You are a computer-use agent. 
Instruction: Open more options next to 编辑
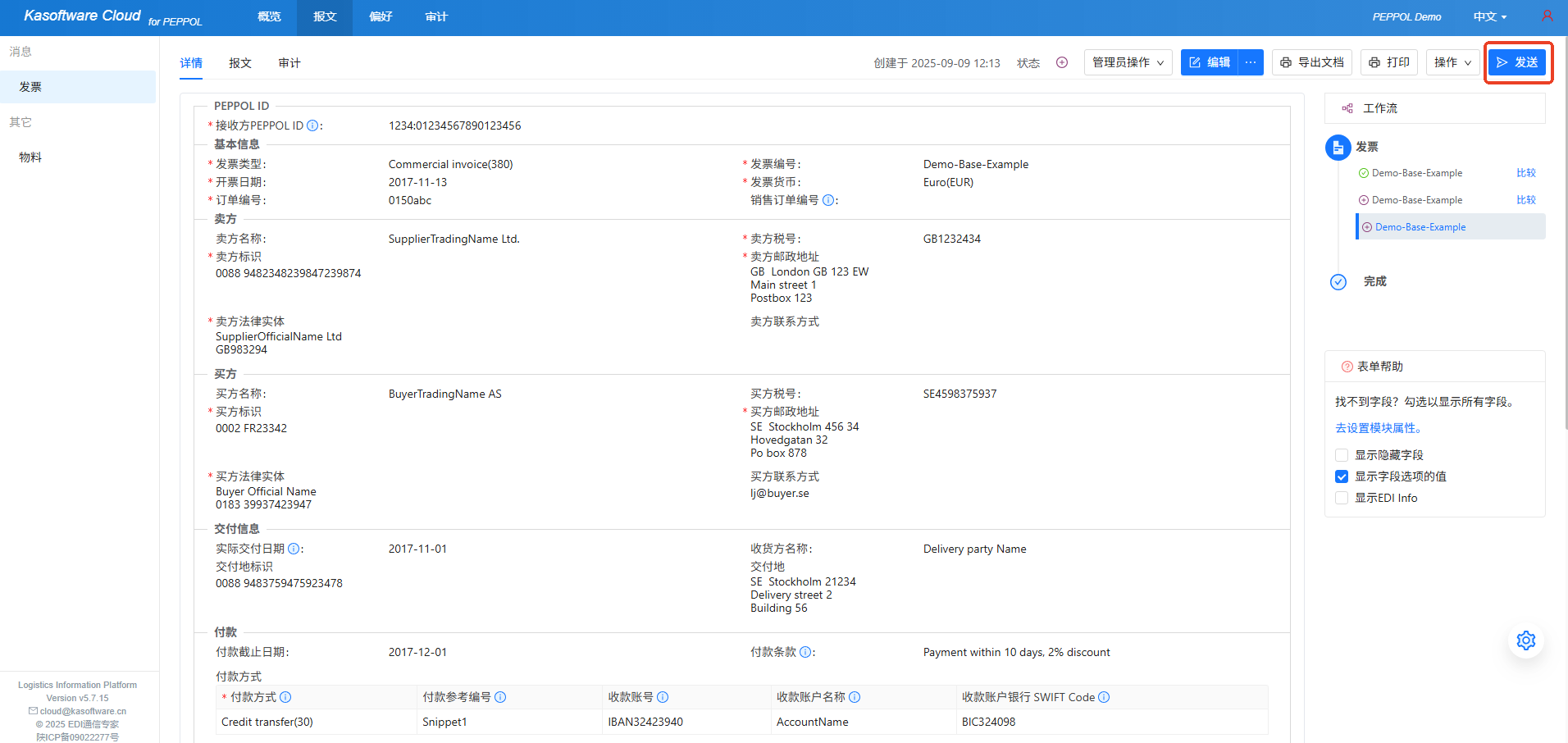[1251, 62]
